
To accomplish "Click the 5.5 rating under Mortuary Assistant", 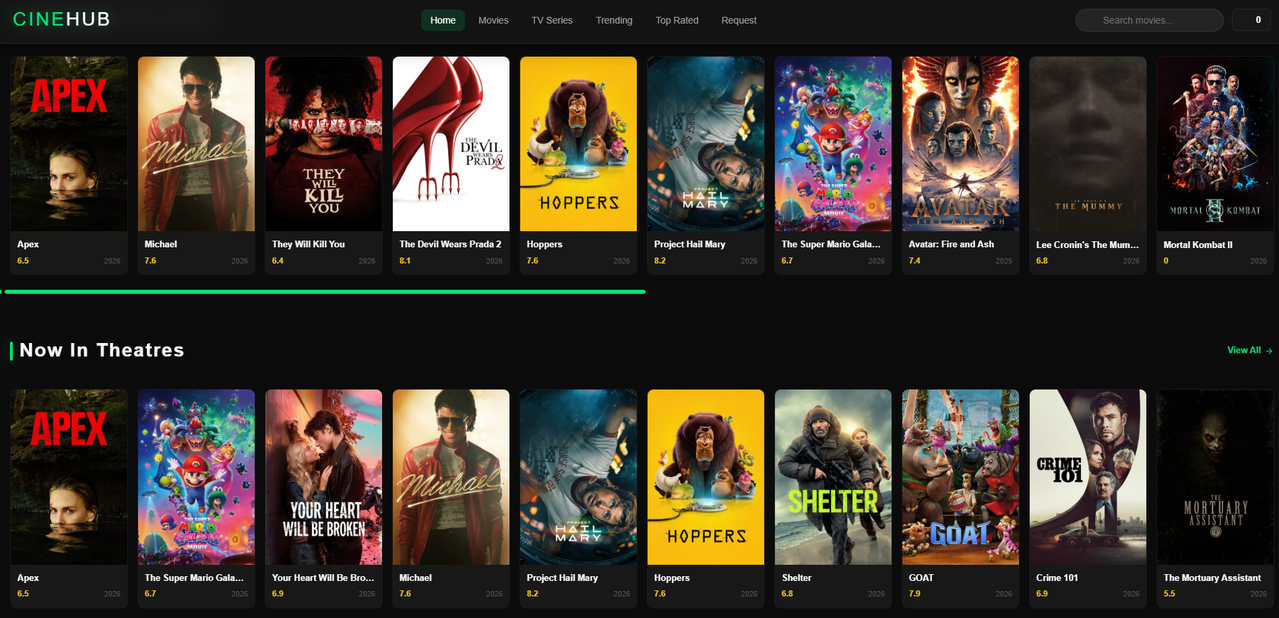I will [x=1169, y=594].
